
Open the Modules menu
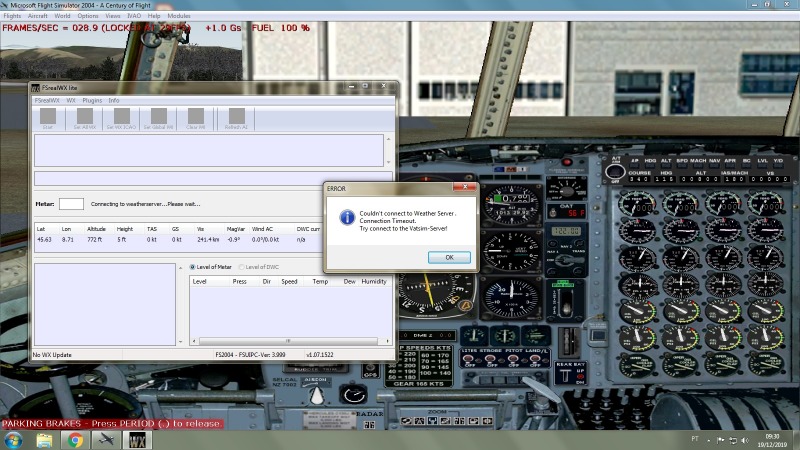click(179, 16)
